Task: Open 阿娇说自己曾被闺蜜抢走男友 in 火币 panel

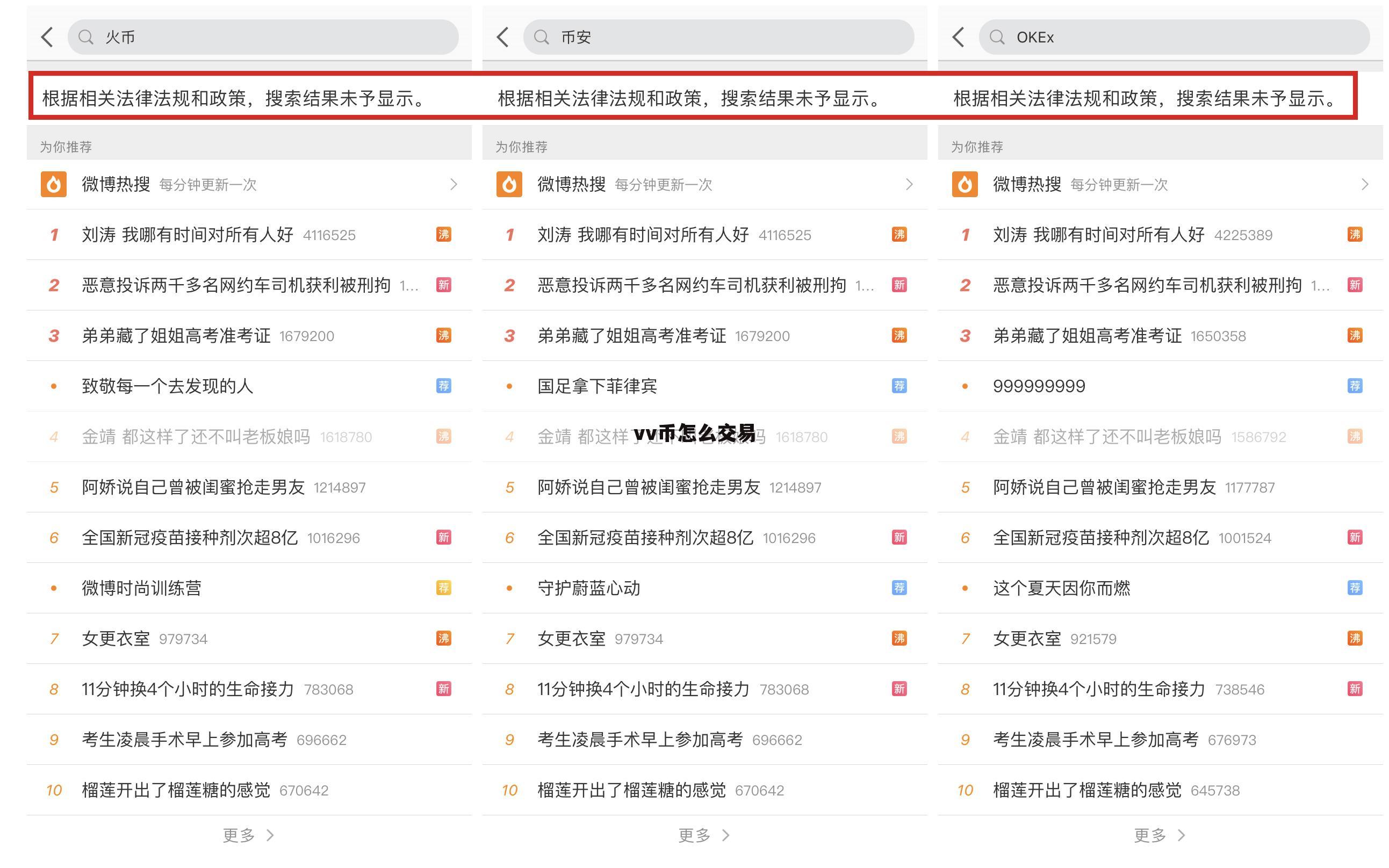Action: coord(193,487)
